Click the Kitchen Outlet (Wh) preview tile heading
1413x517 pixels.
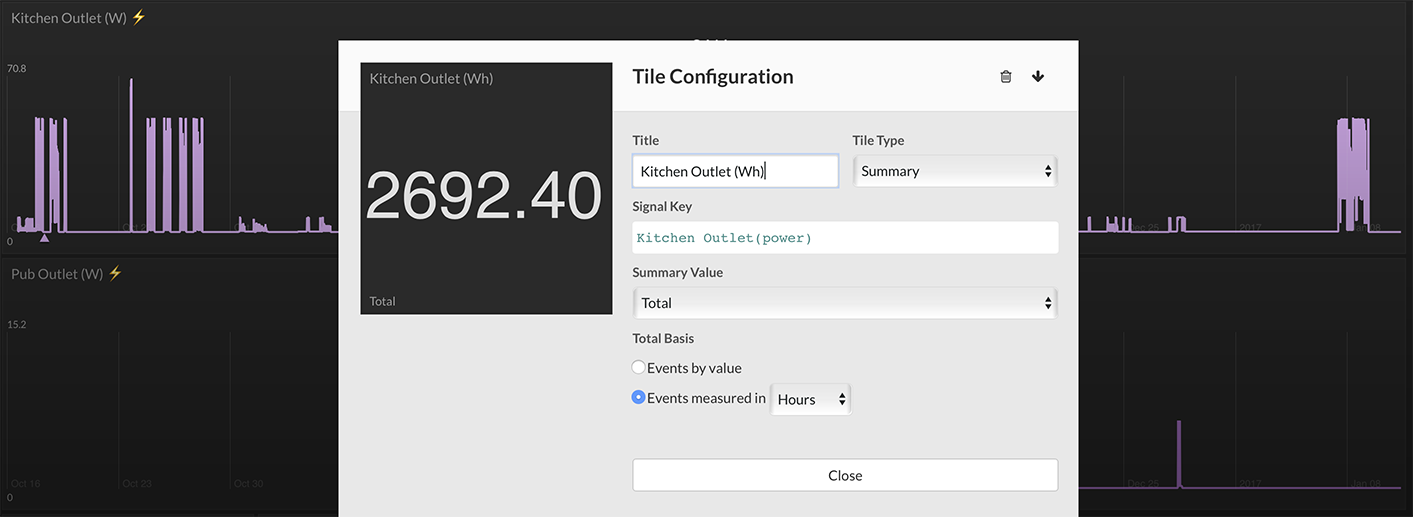coord(431,79)
